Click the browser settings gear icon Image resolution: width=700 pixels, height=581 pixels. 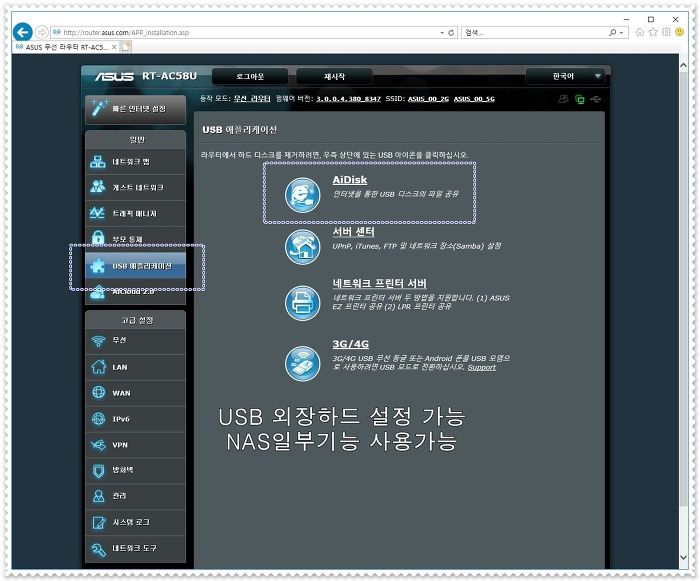tap(667, 32)
